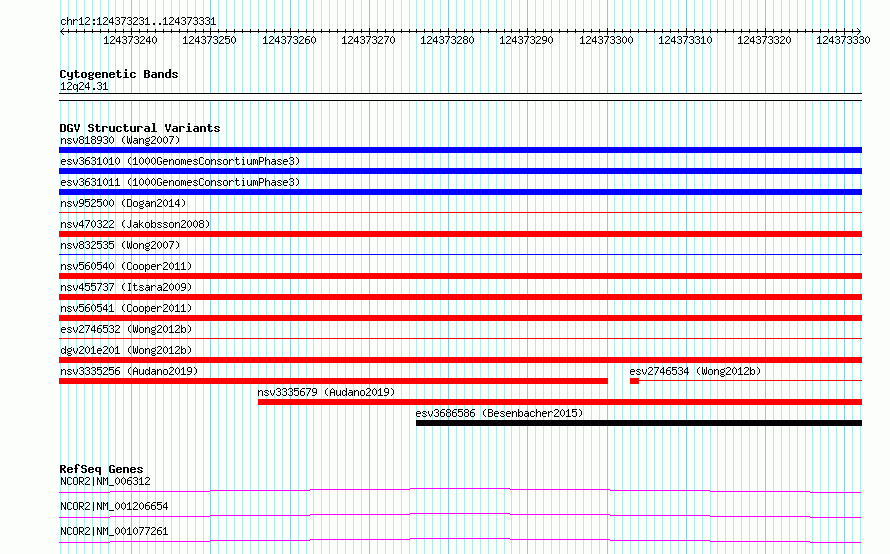Image resolution: width=890 pixels, height=554 pixels.
Task: Click ruler position 124373330
Action: click(843, 40)
